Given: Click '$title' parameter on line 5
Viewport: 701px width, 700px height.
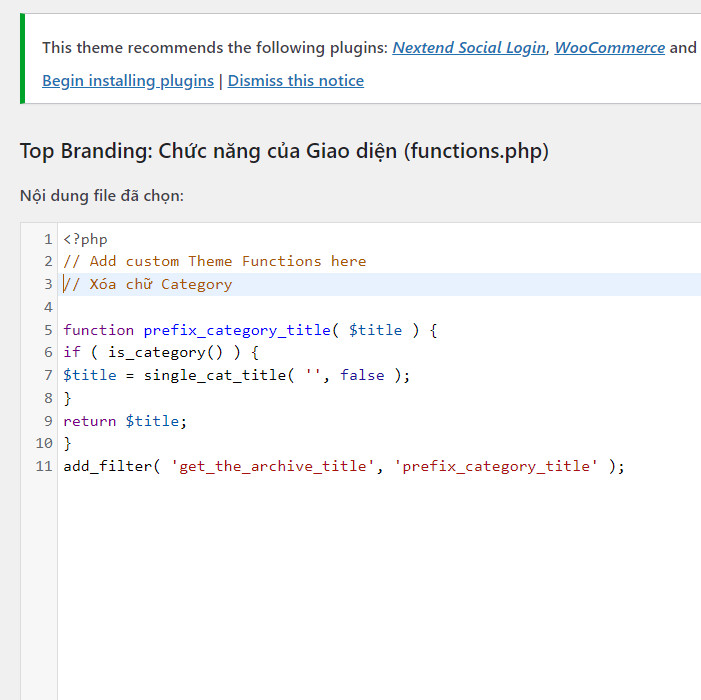Looking at the screenshot, I should 375,330.
